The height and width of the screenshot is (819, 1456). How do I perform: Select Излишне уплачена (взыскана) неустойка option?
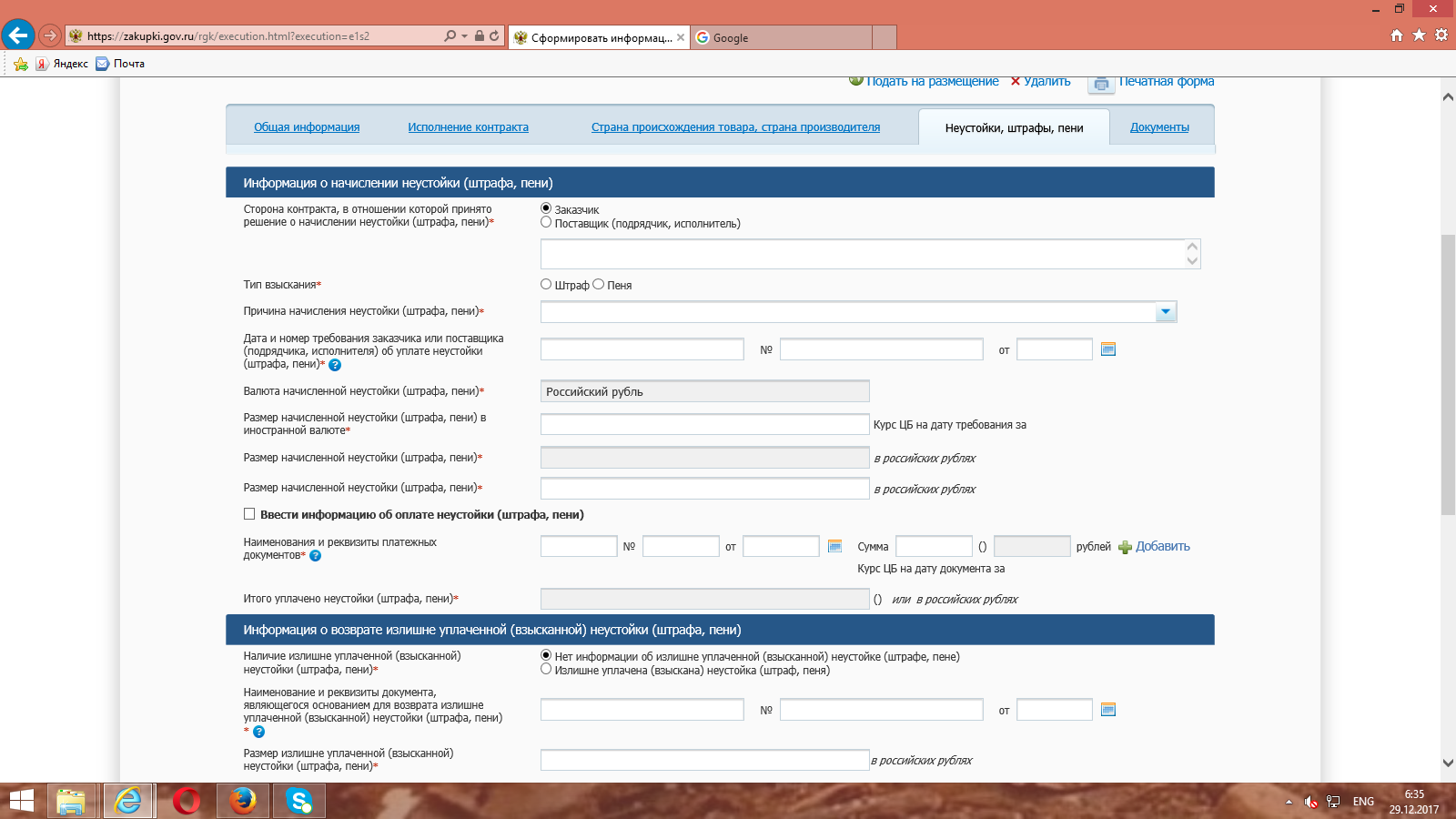click(546, 669)
